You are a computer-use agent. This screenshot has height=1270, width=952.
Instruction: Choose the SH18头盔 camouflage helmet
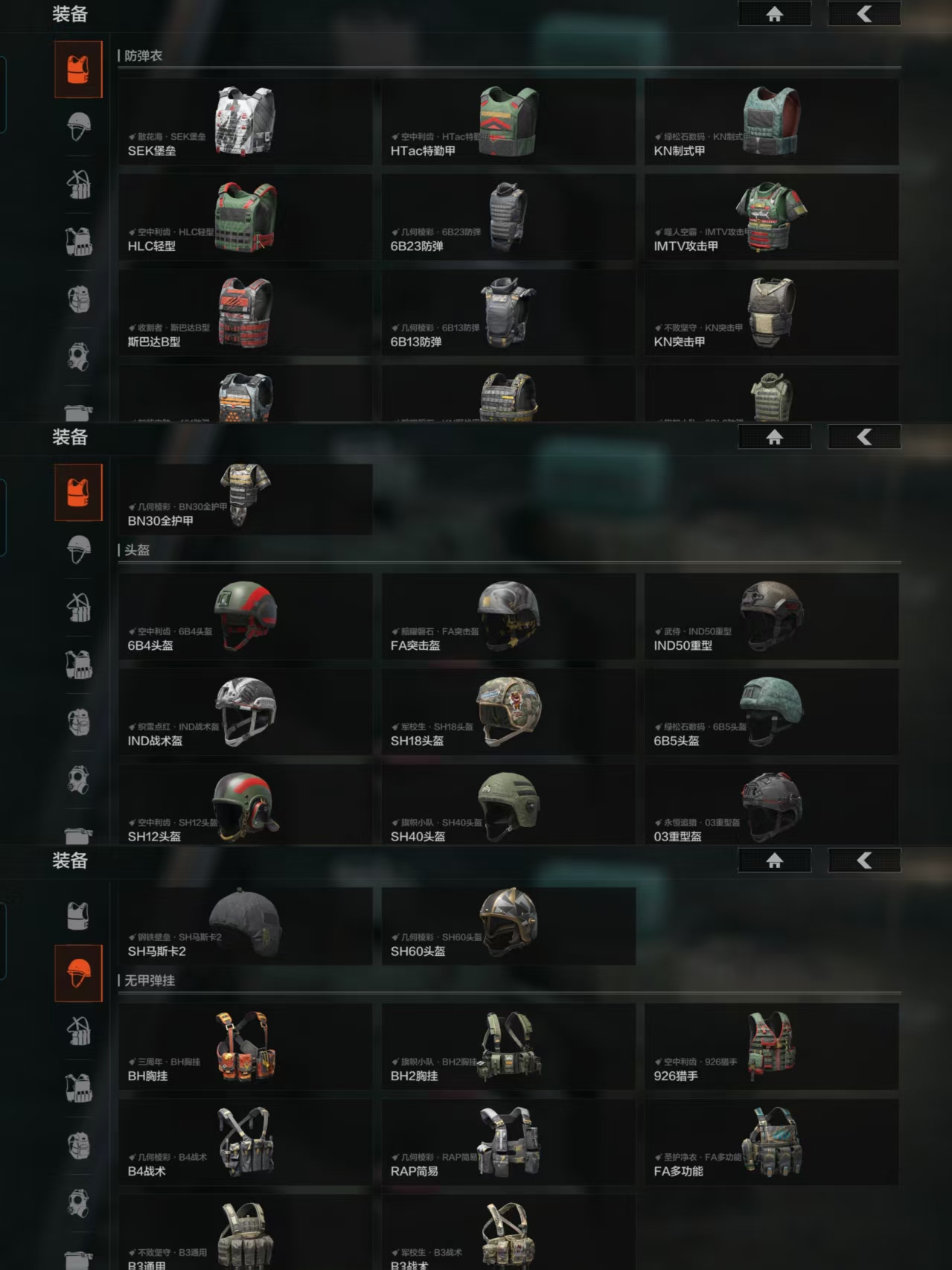point(508,712)
